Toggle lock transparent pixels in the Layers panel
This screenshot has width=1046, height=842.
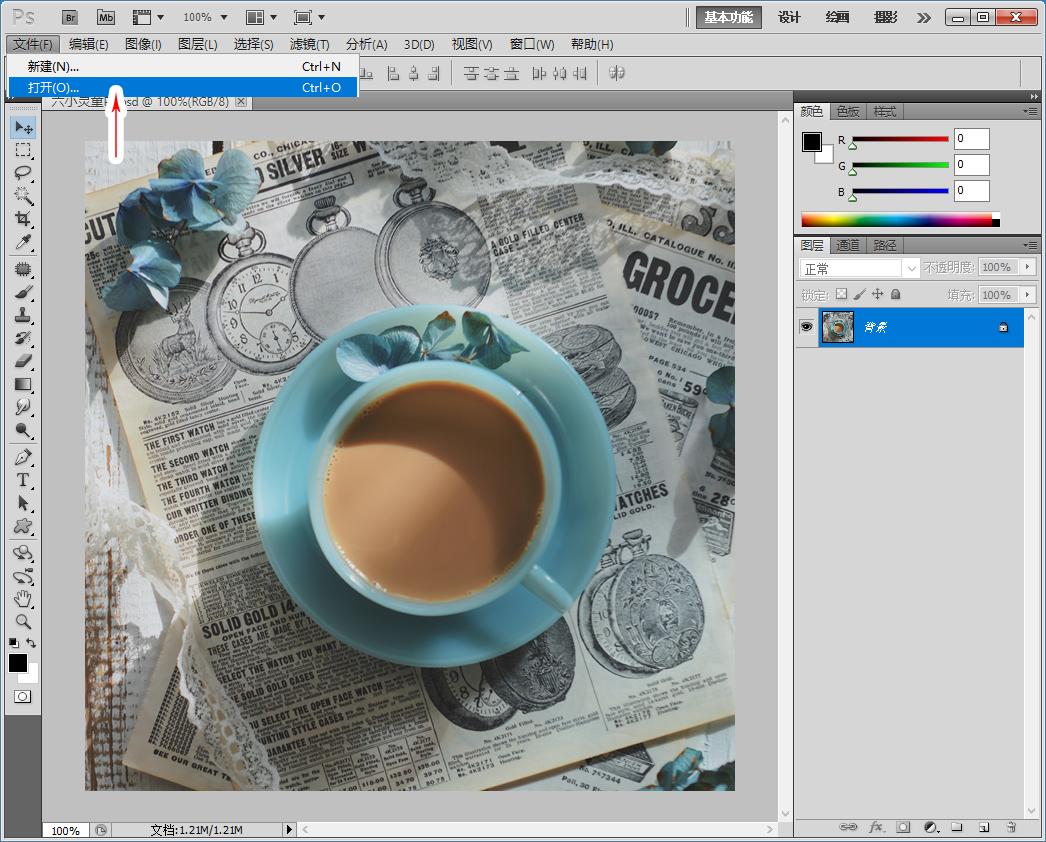841,294
